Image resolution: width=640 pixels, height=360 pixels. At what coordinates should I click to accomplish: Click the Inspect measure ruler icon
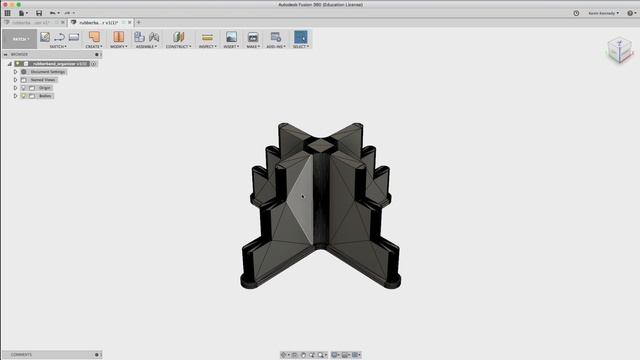coord(207,37)
